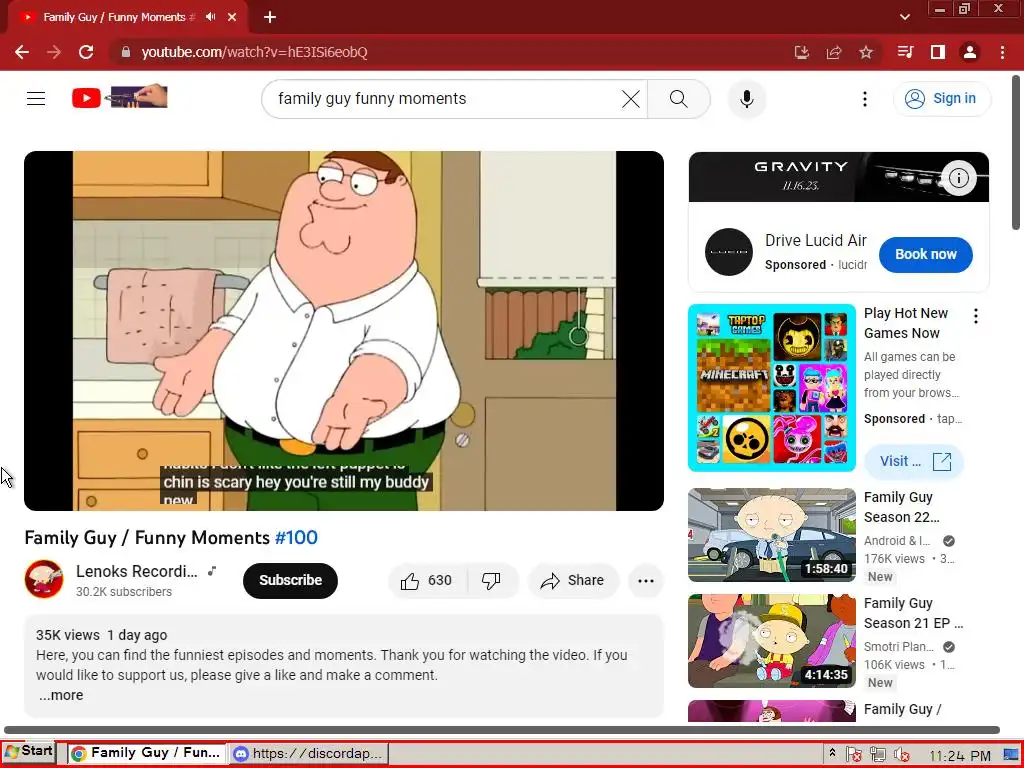Bookmark this page with the star
Screen dimensions: 1024x768
[866, 52]
